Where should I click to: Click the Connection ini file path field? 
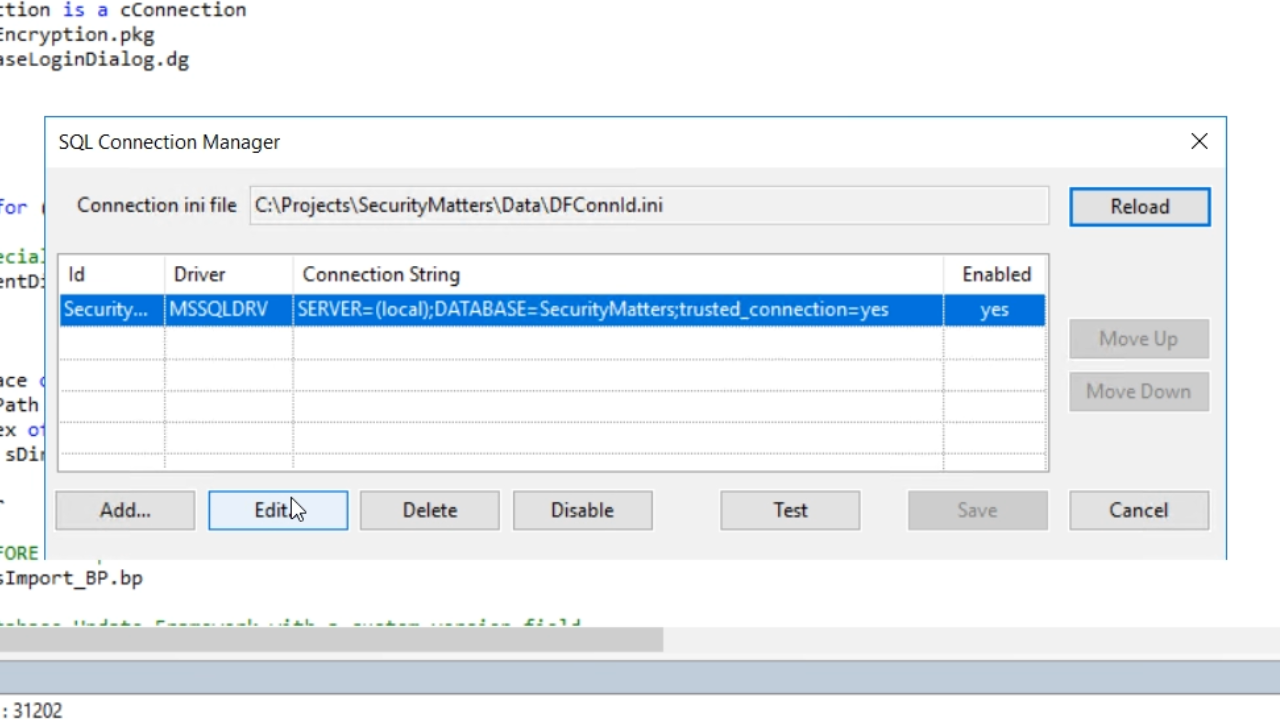click(x=648, y=206)
